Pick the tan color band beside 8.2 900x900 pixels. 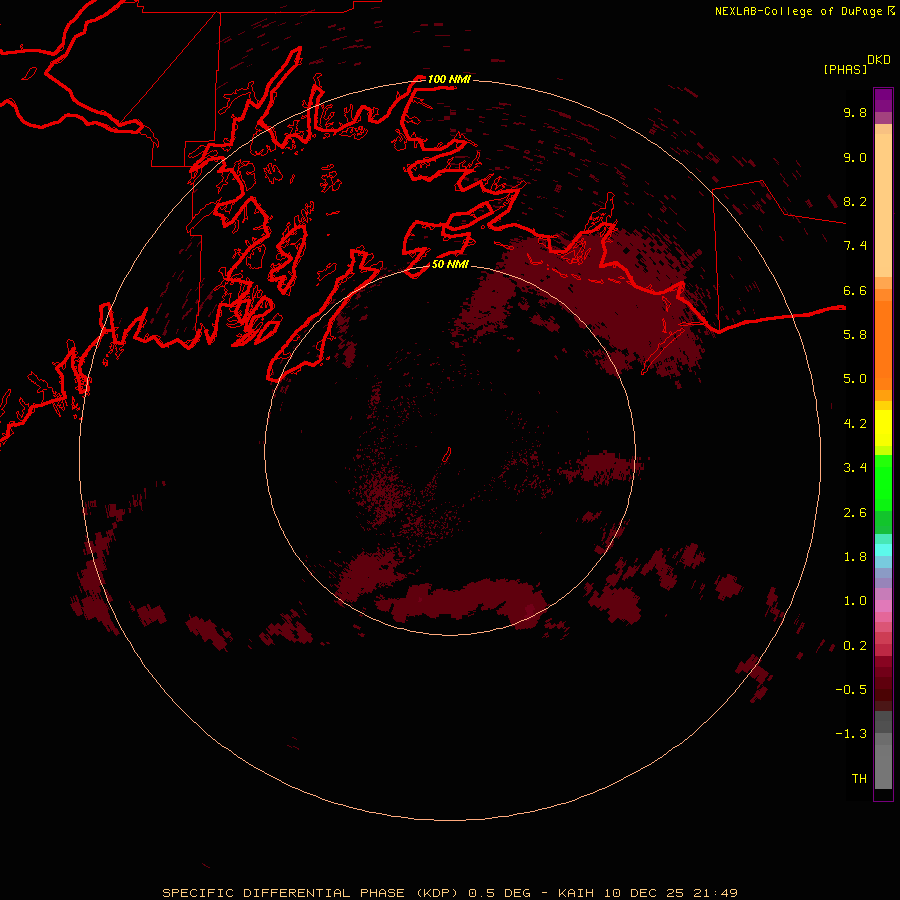pyautogui.click(x=883, y=204)
